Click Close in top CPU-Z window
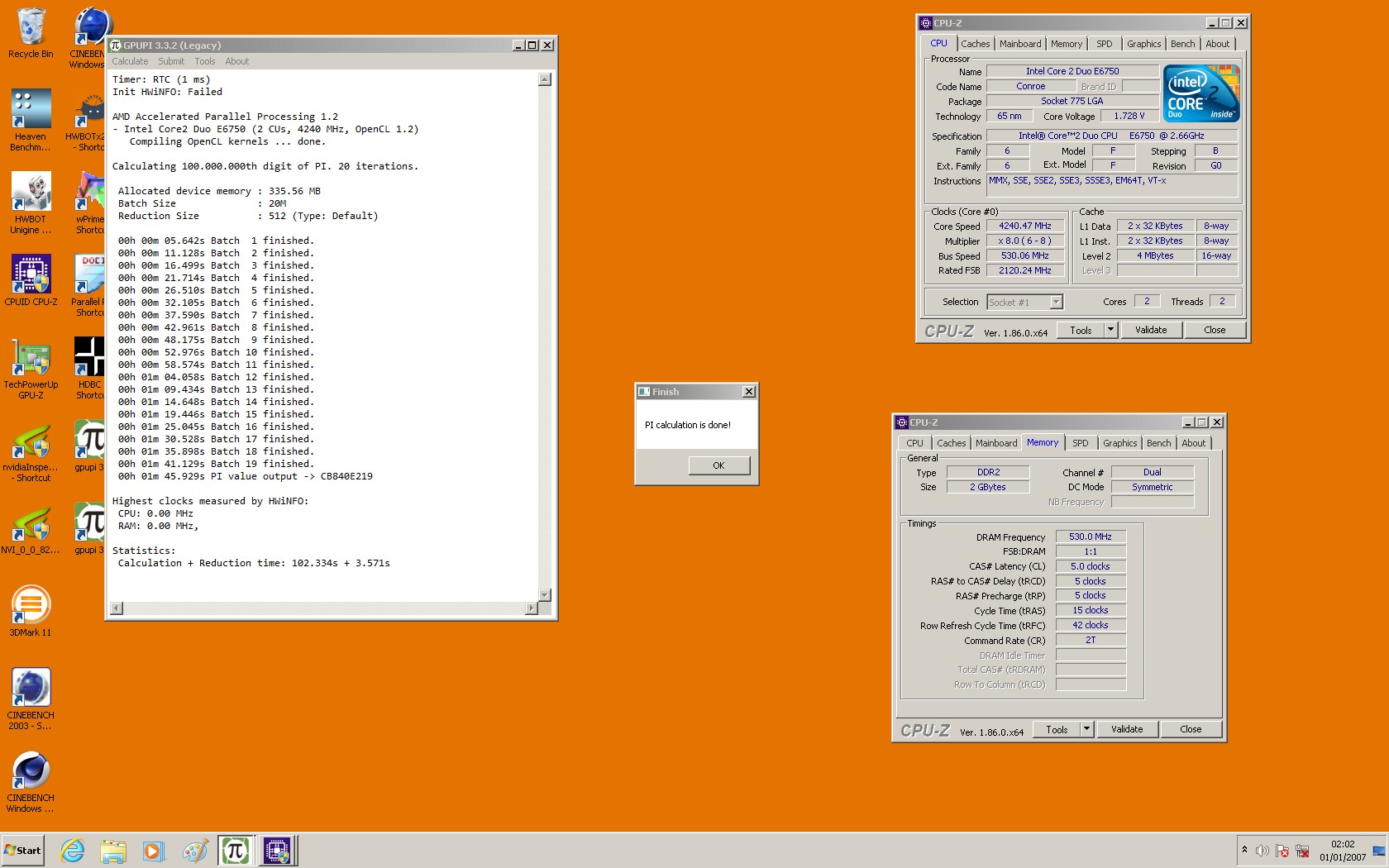Screen dimensions: 1389x868 1215,330
